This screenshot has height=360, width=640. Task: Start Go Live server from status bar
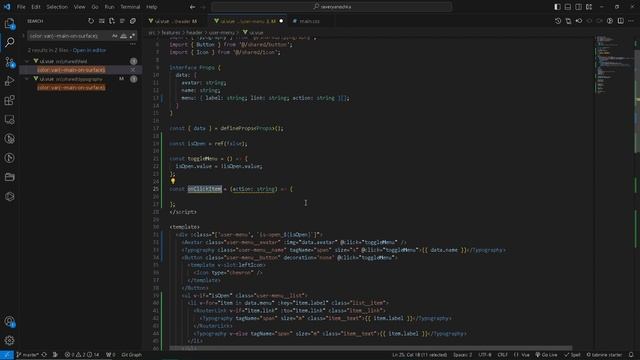[546, 355]
